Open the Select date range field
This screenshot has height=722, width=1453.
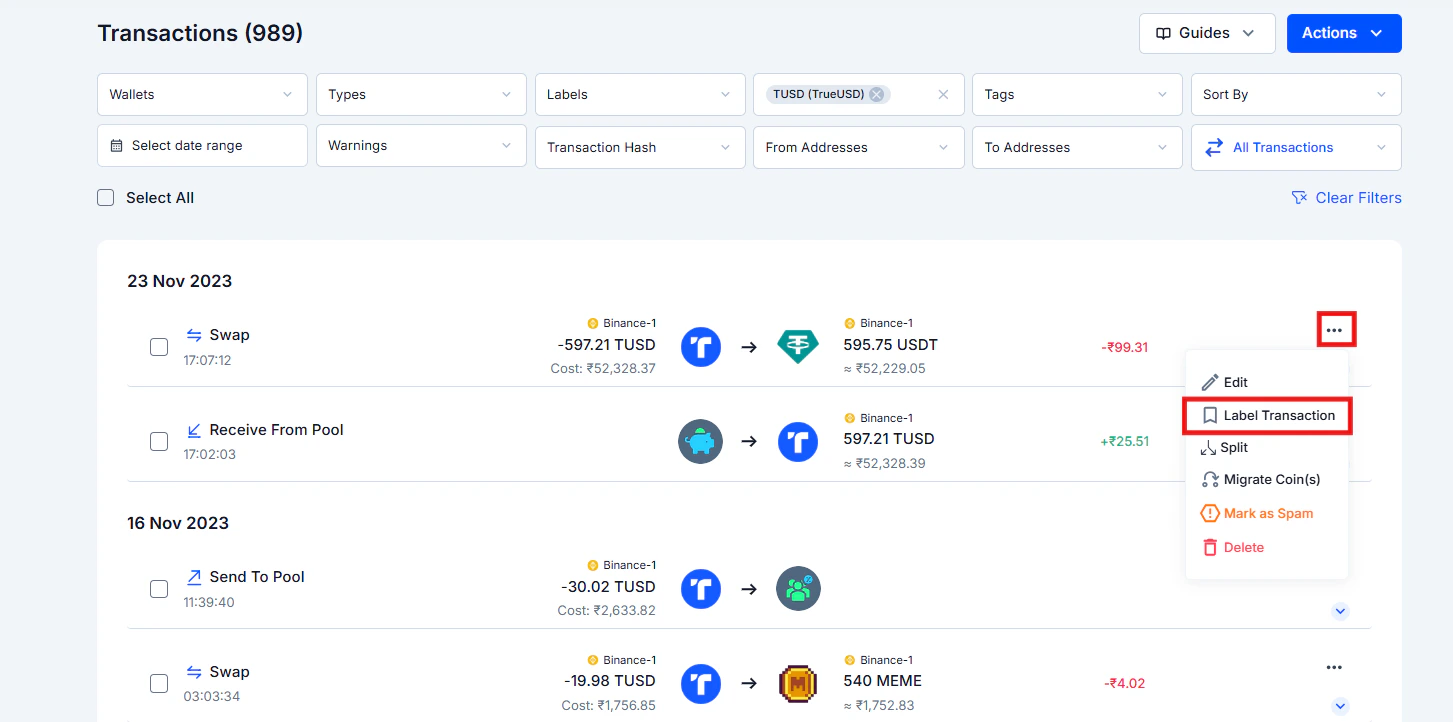click(x=202, y=146)
